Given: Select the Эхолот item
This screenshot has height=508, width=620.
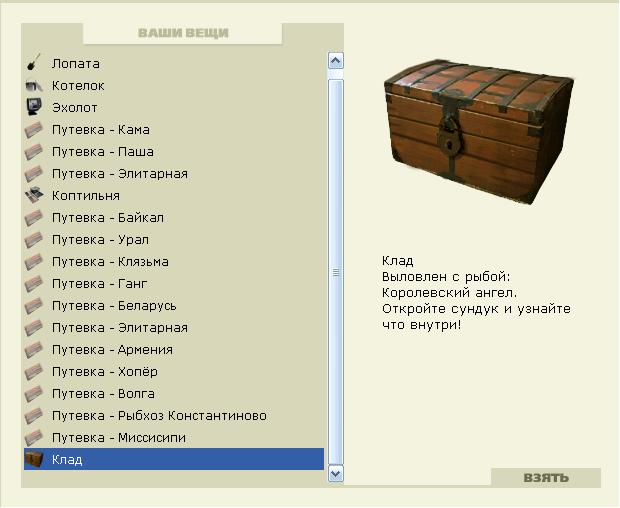Looking at the screenshot, I should [174, 108].
